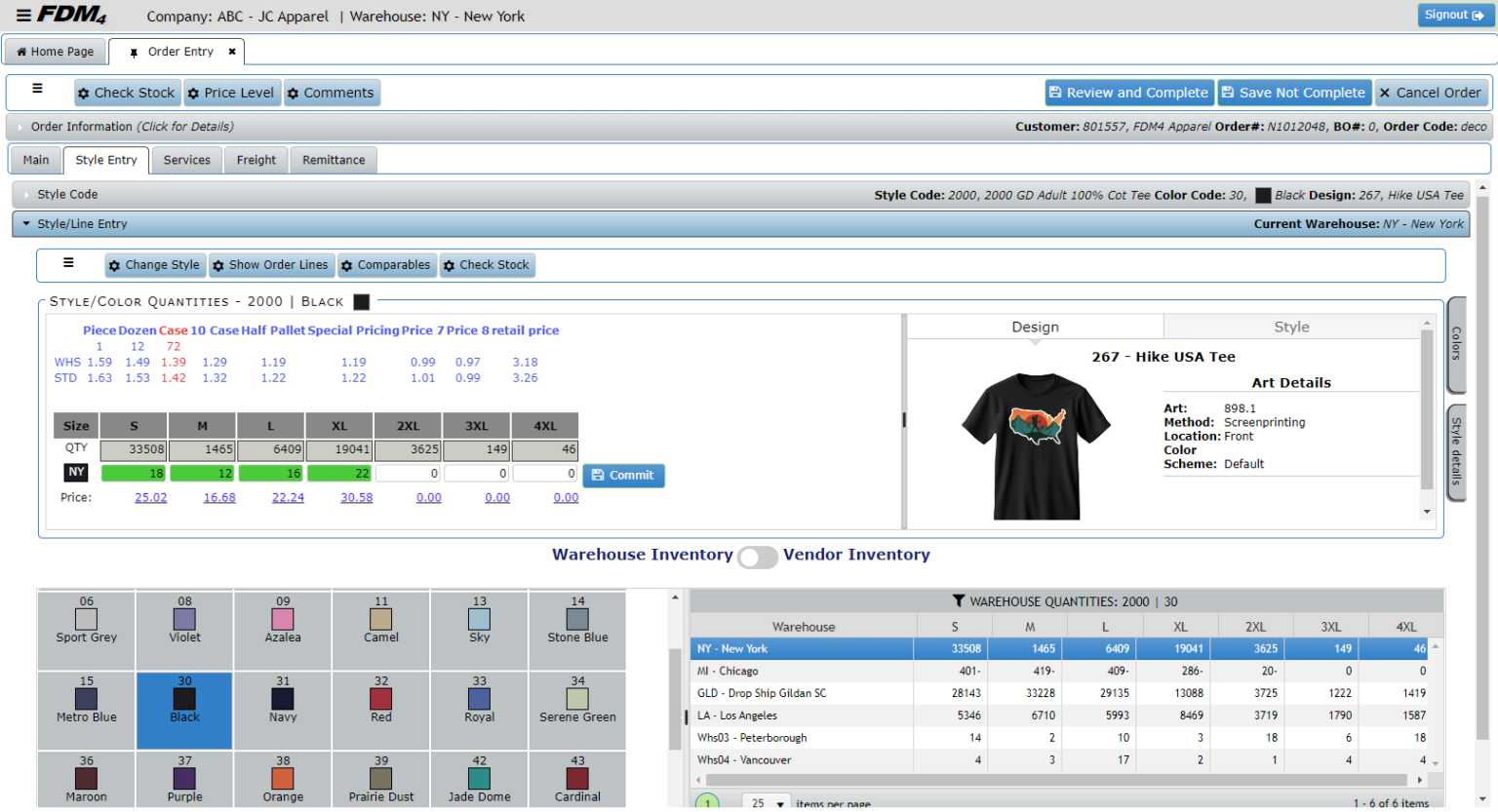This screenshot has height=812, width=1498.
Task: Click the gear icon on Comparables
Action: pyautogui.click(x=349, y=265)
